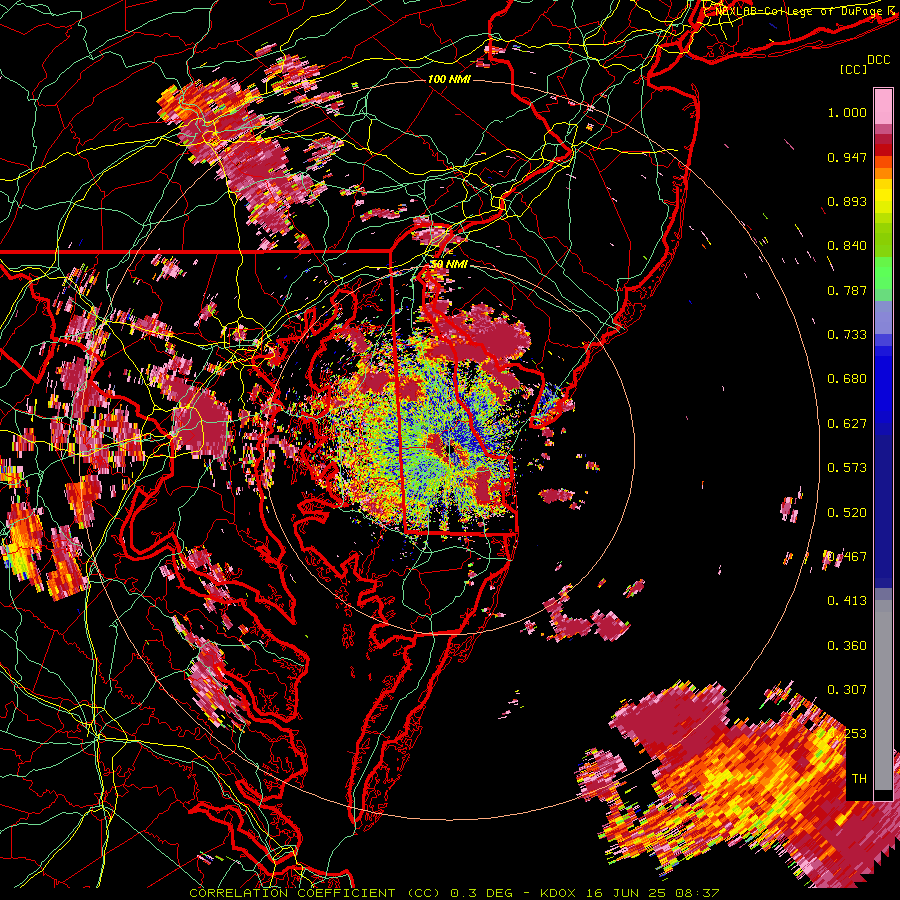Click the KDOX station identifier
Image resolution: width=900 pixels, height=900 pixels.
click(x=560, y=893)
